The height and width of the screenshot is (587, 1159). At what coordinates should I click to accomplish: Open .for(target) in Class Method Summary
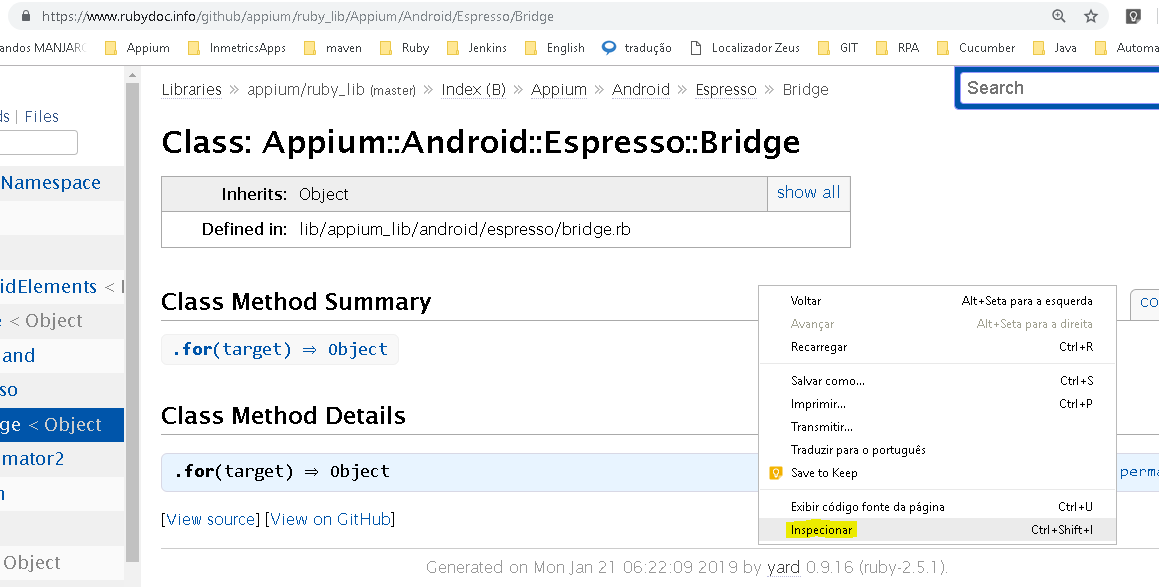pyautogui.click(x=279, y=349)
